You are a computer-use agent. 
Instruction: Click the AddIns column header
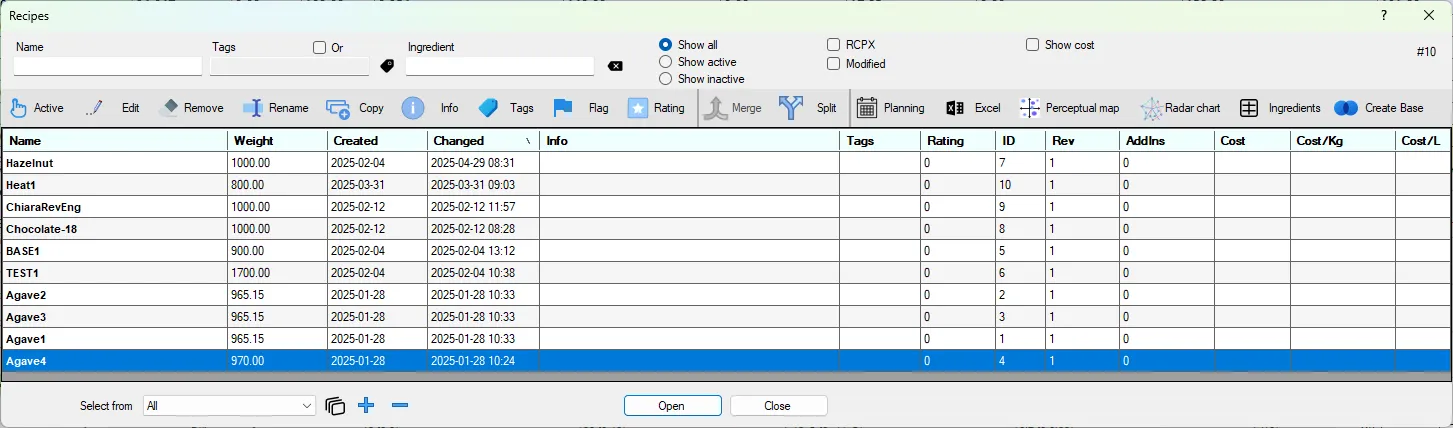[1167, 141]
